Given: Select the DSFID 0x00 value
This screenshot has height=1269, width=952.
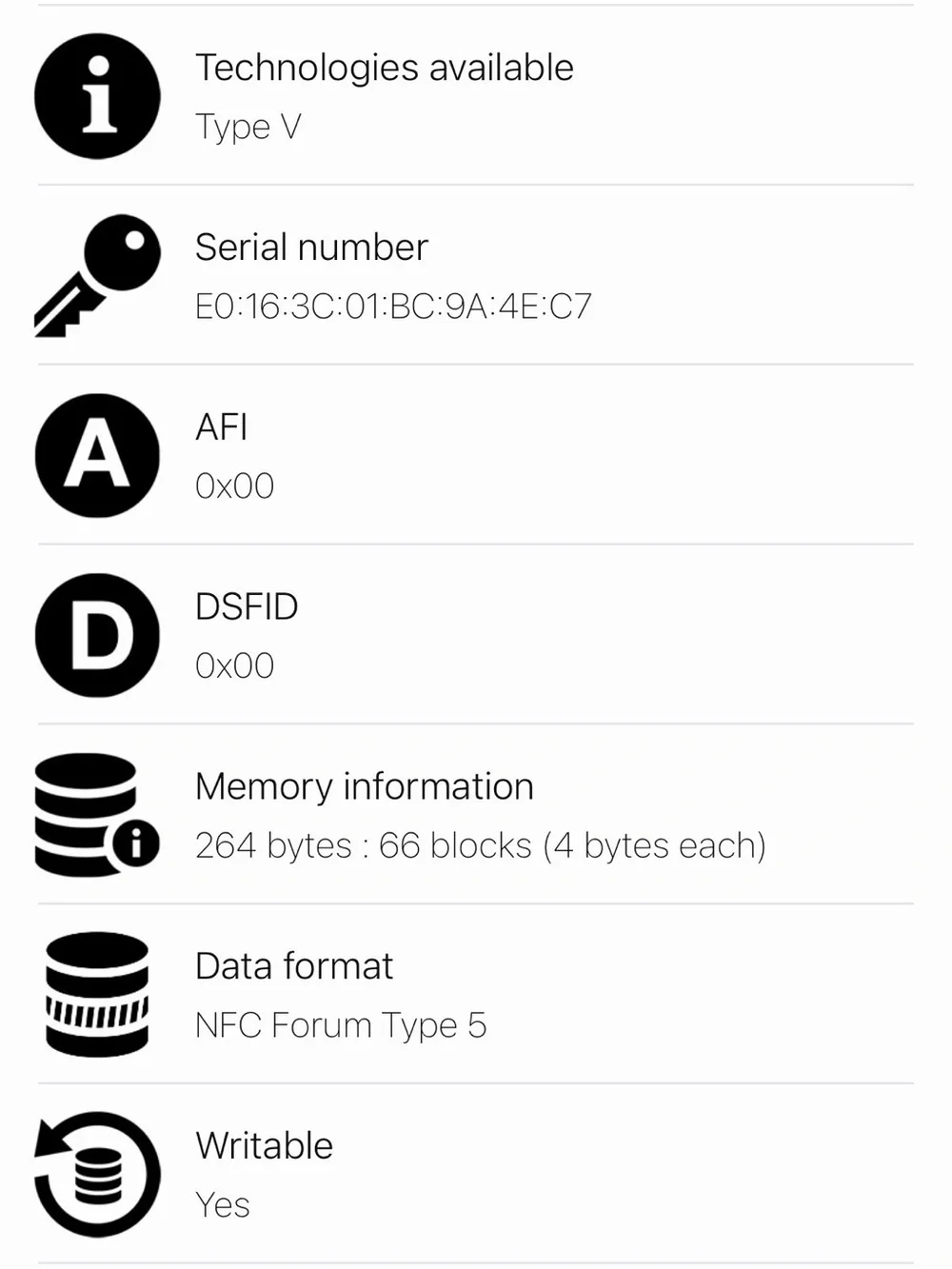Looking at the screenshot, I should (234, 665).
